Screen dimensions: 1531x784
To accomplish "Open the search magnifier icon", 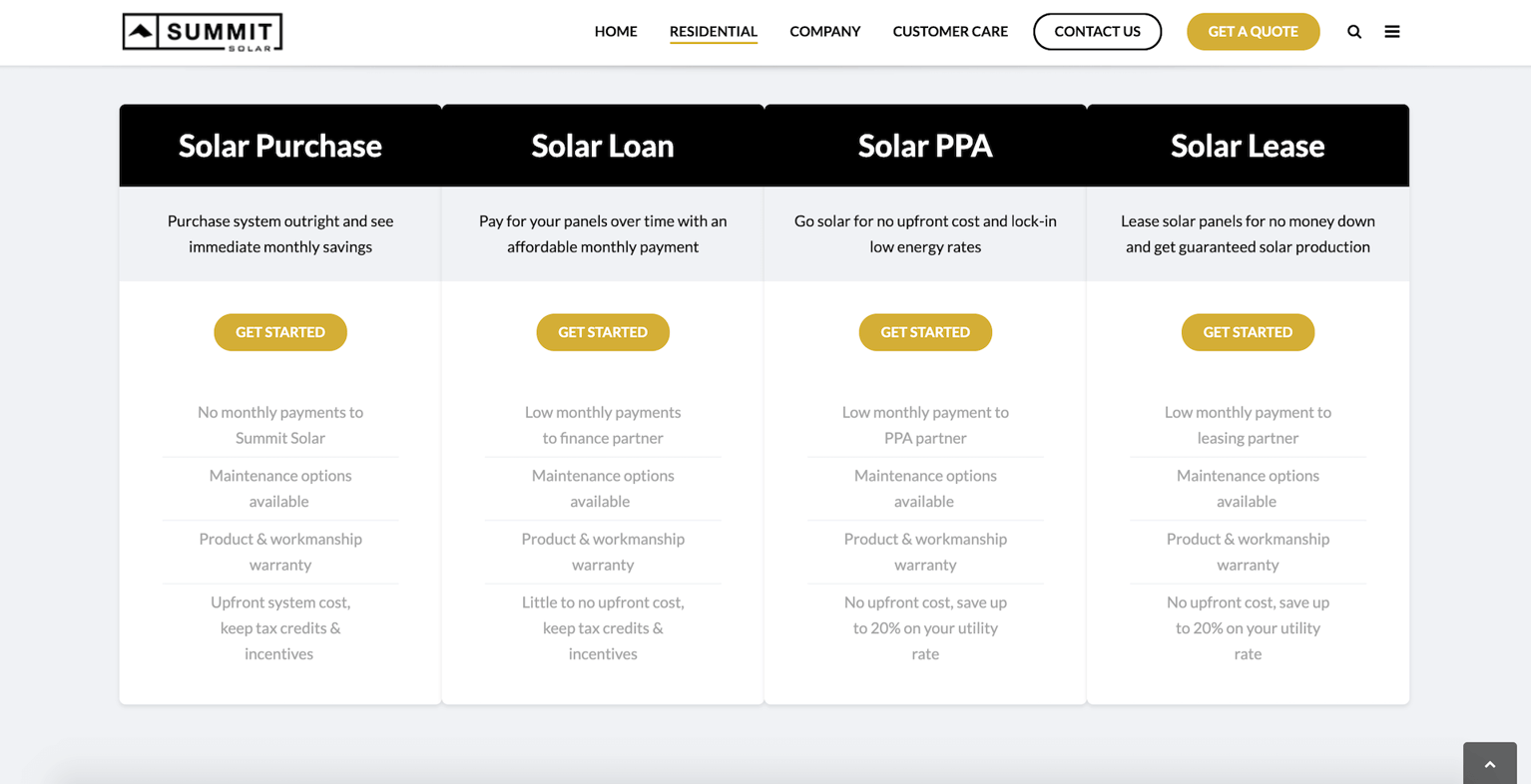I will click(x=1354, y=32).
